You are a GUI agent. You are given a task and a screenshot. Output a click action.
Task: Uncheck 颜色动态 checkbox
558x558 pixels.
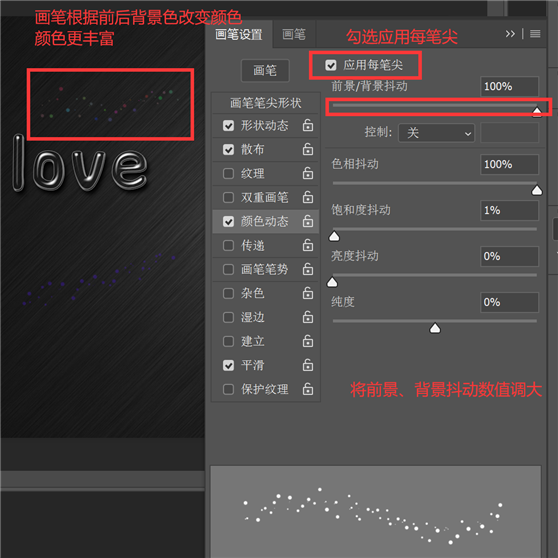228,221
